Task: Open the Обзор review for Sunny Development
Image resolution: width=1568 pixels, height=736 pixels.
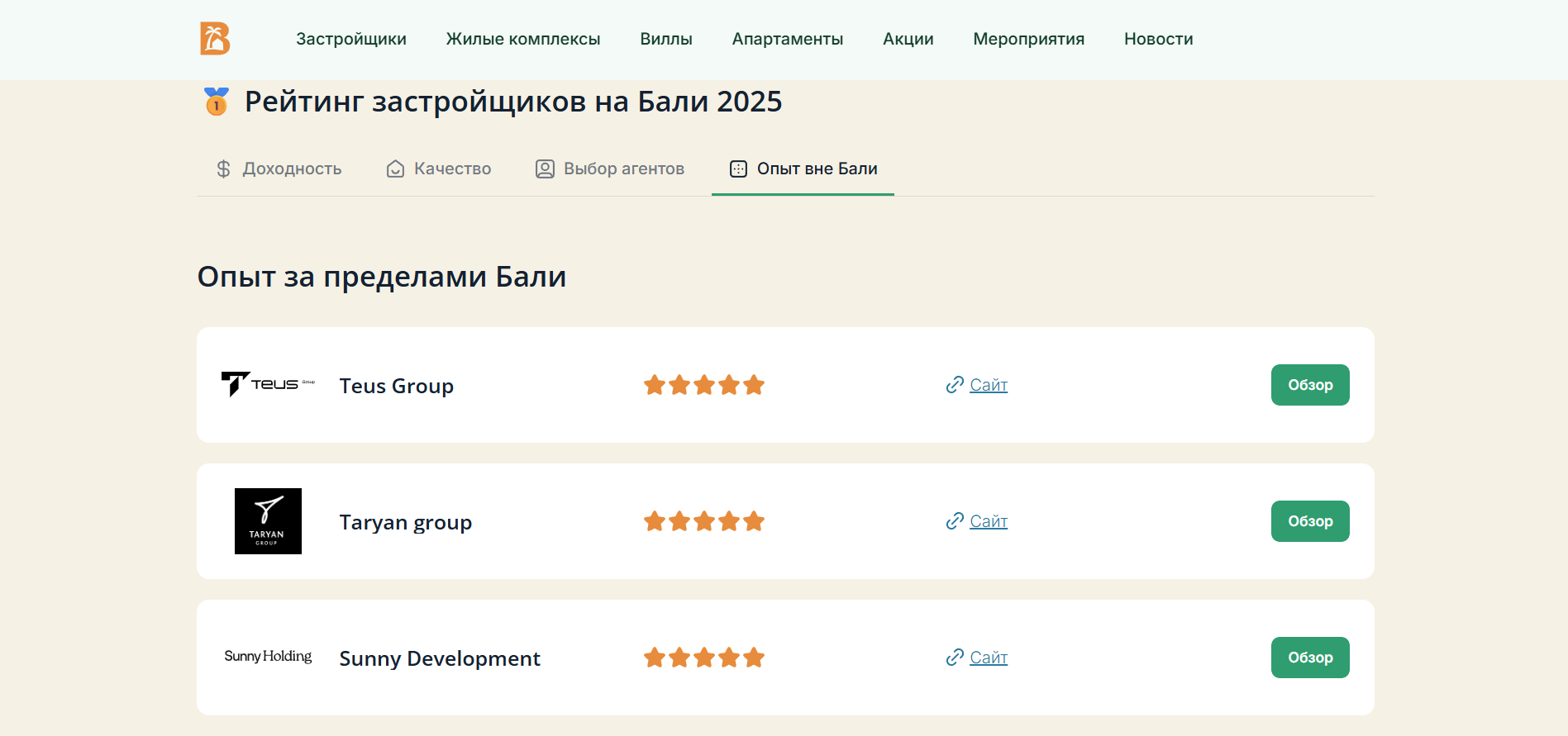Action: click(1310, 658)
